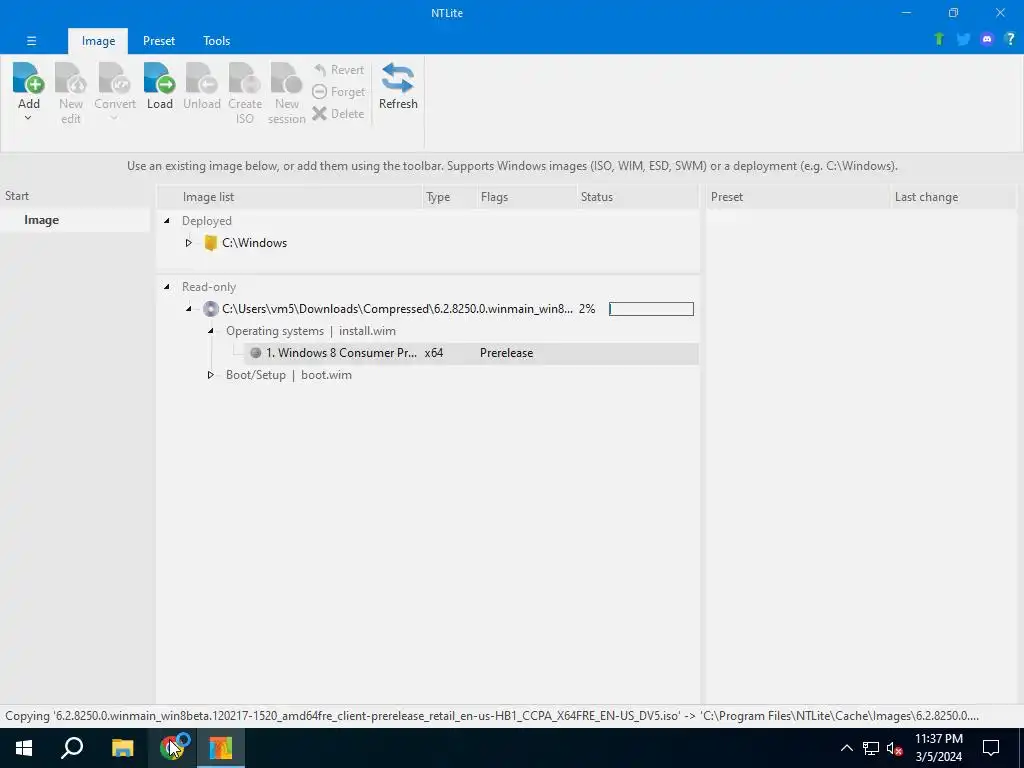Click the Windows 8 entry status dot icon
Image resolution: width=1024 pixels, height=768 pixels.
255,353
